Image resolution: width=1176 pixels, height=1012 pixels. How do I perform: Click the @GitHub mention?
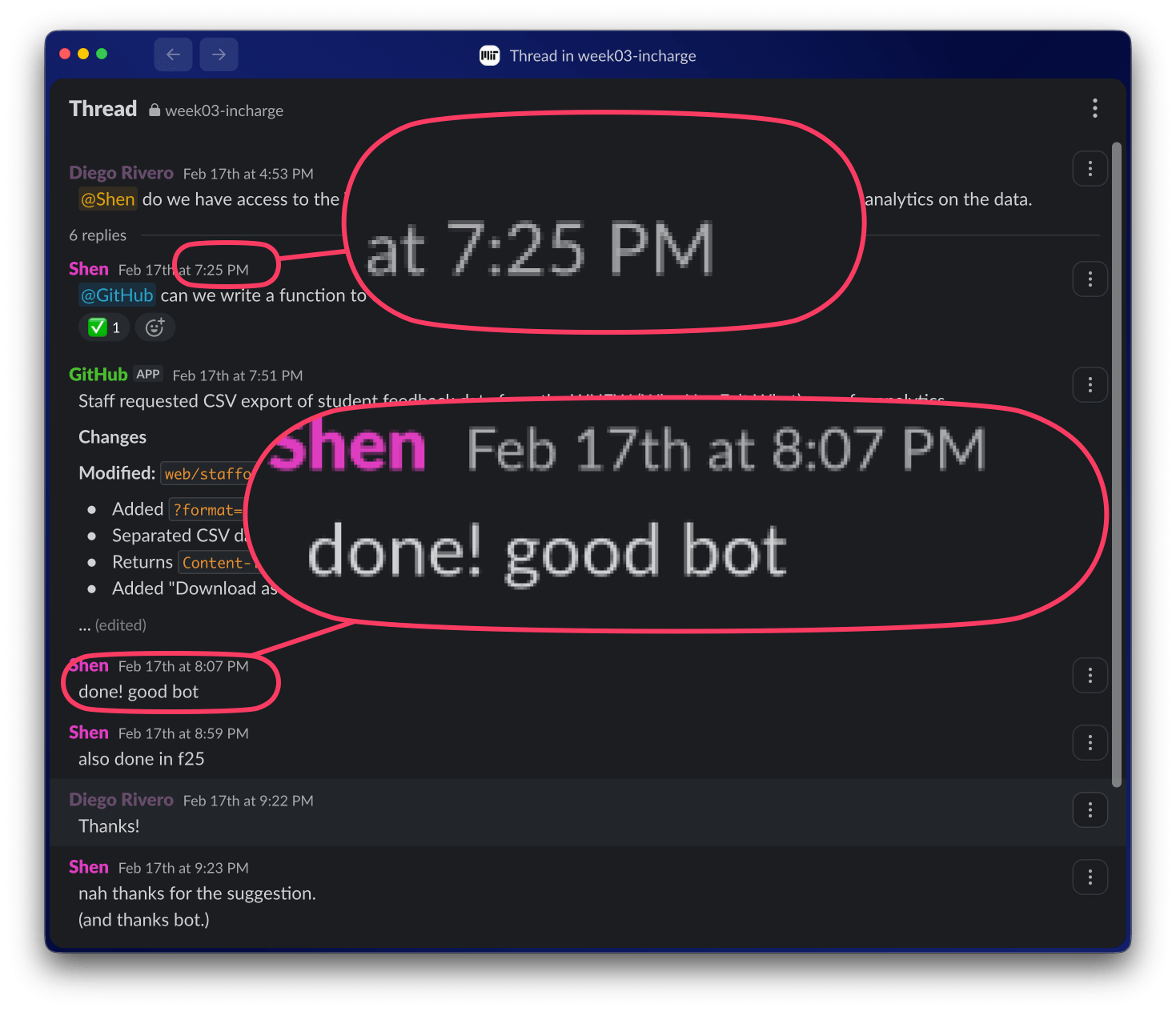[x=117, y=295]
